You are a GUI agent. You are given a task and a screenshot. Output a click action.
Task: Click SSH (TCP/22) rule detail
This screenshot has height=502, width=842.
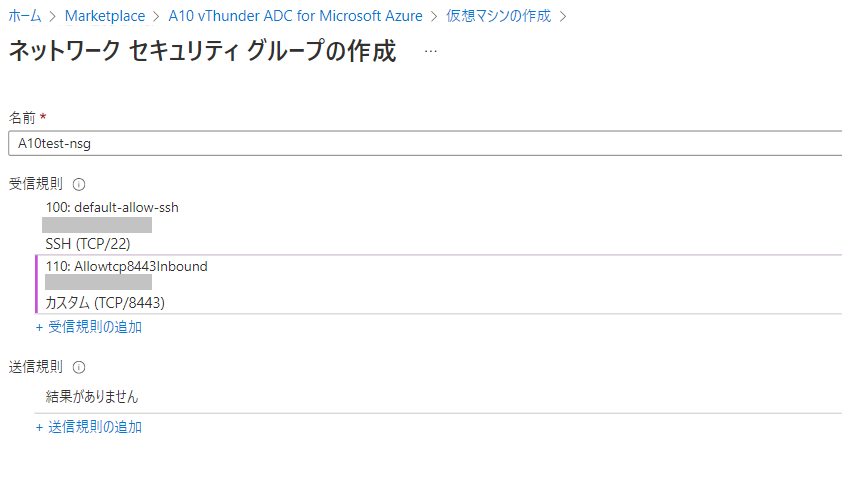click(x=88, y=243)
